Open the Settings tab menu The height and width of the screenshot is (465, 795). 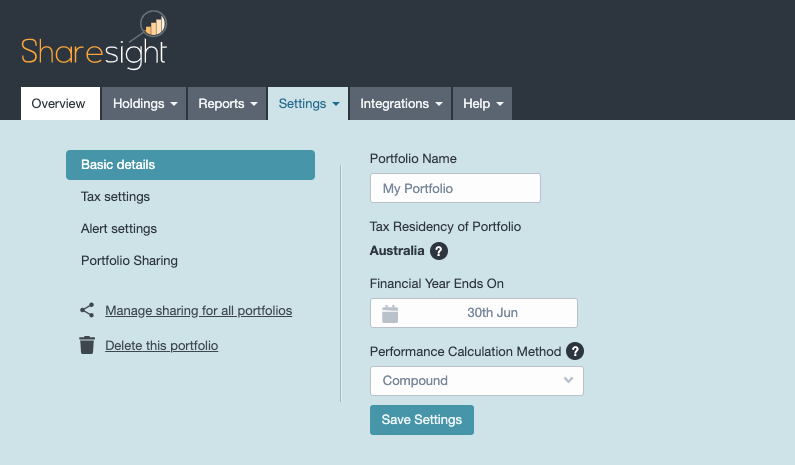point(308,103)
